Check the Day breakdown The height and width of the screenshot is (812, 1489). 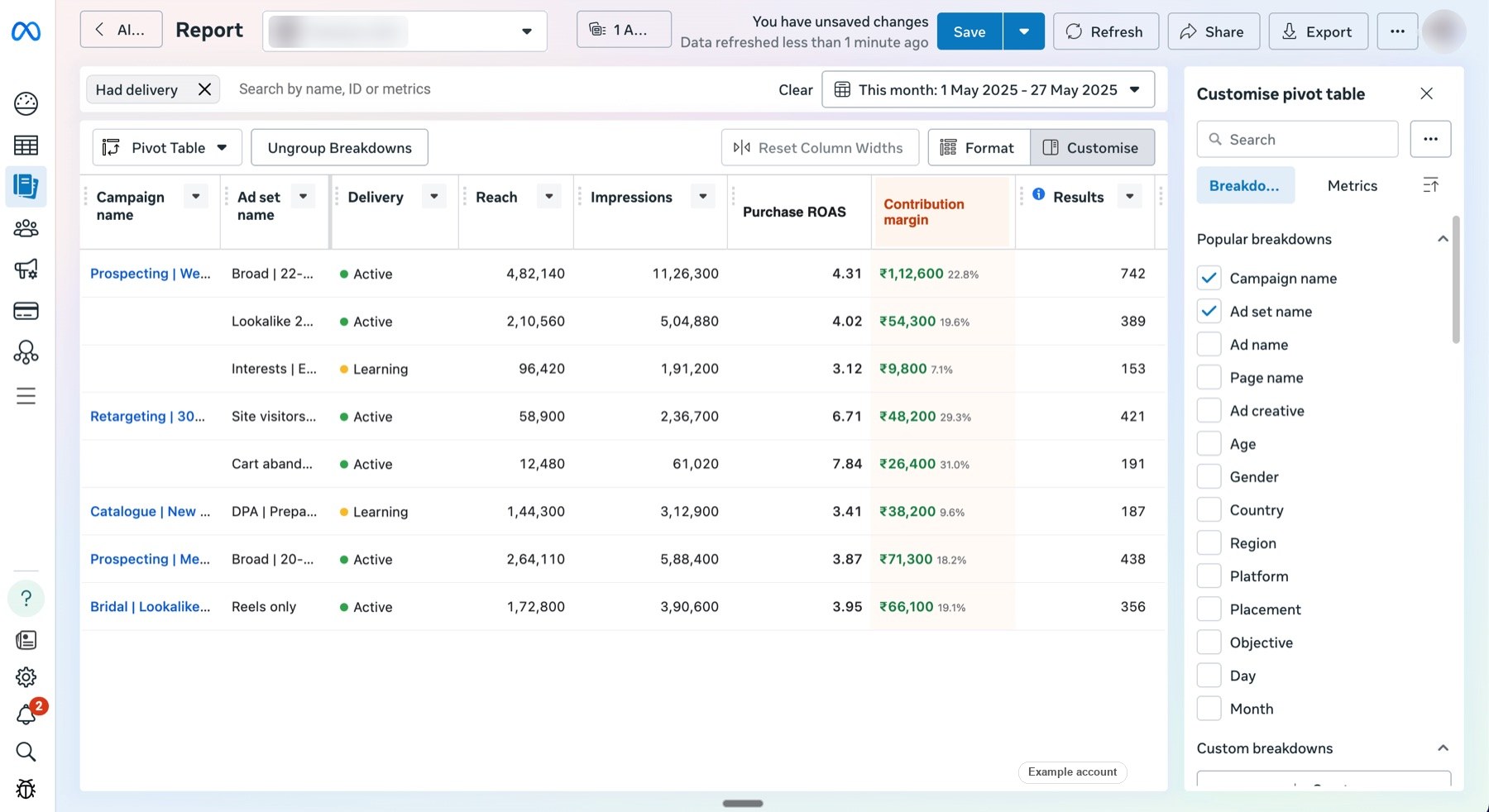(1209, 675)
